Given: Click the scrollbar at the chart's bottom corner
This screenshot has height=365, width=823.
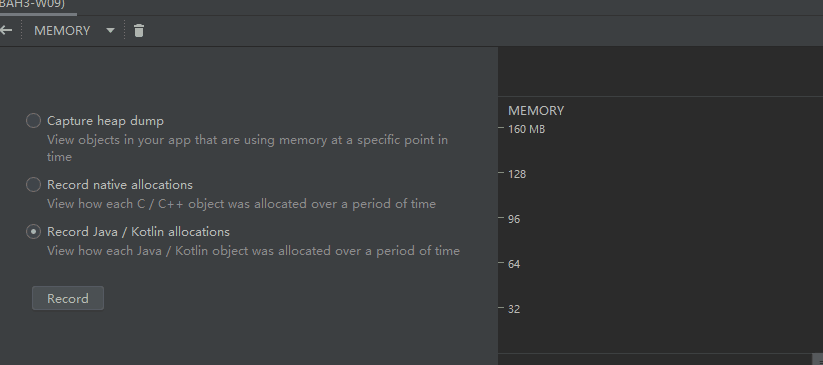Looking at the screenshot, I should (817, 359).
